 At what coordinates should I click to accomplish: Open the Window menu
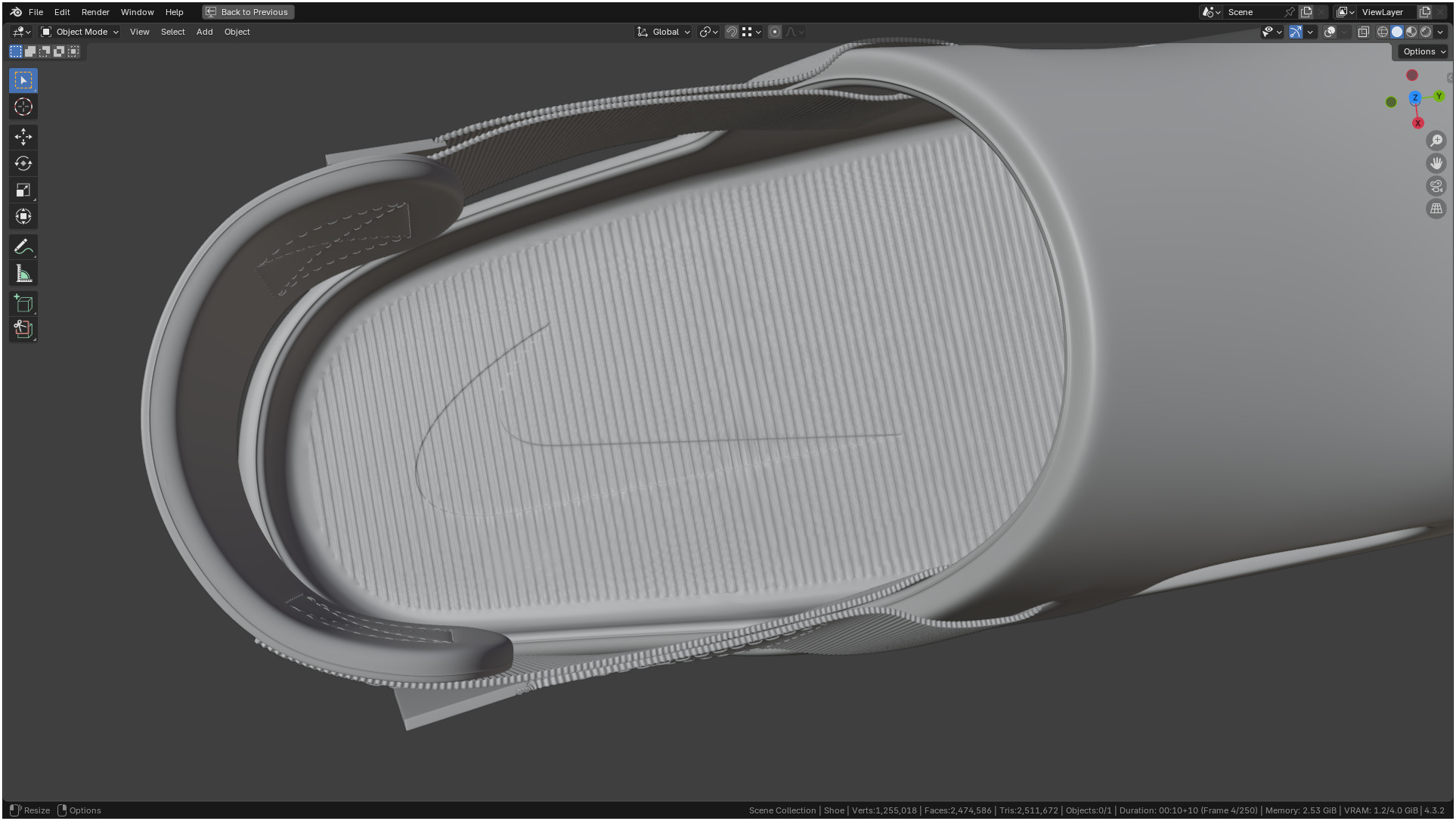[137, 12]
